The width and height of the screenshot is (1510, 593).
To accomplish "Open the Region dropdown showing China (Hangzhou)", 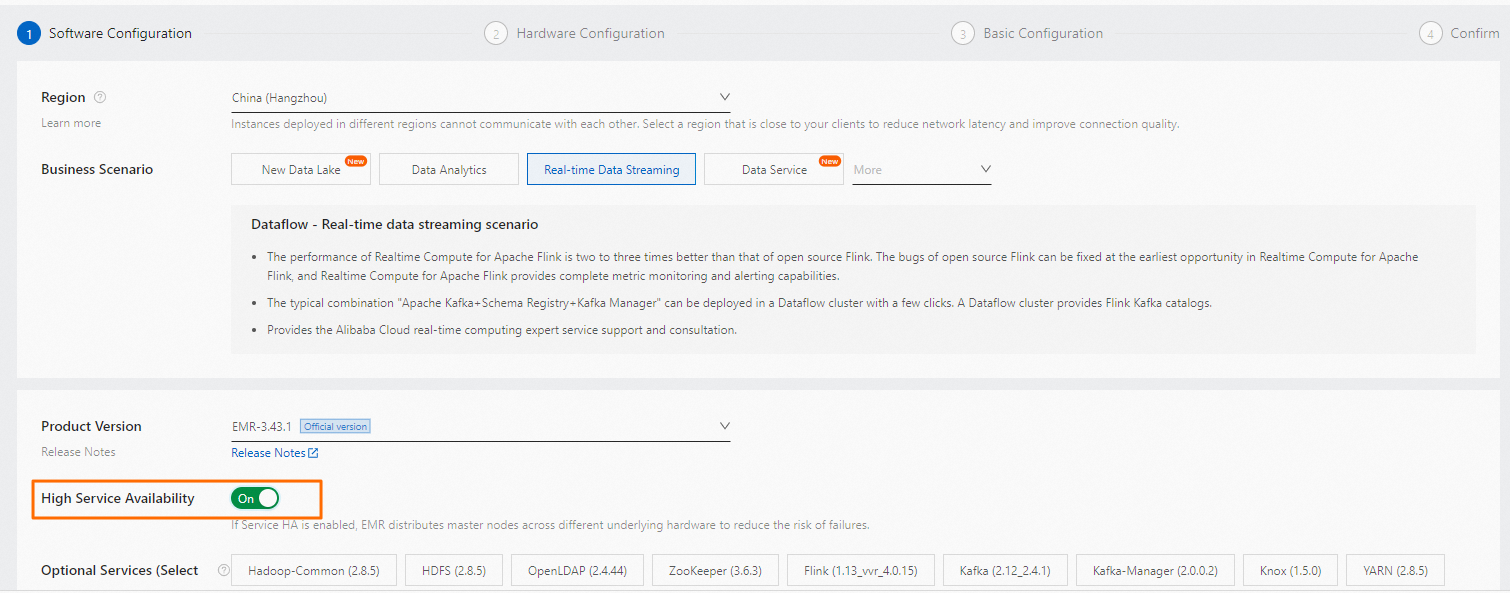I will tap(481, 98).
